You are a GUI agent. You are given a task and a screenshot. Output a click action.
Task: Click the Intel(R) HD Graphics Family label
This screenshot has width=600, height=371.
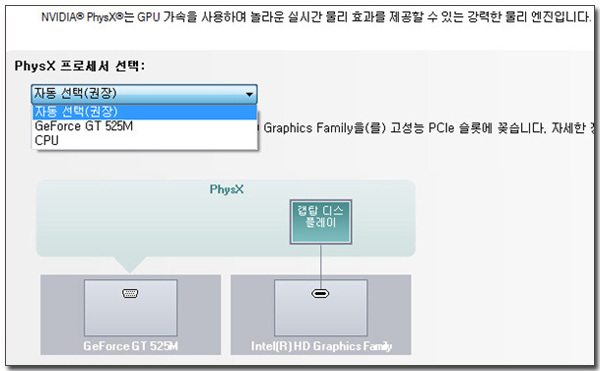coord(321,346)
